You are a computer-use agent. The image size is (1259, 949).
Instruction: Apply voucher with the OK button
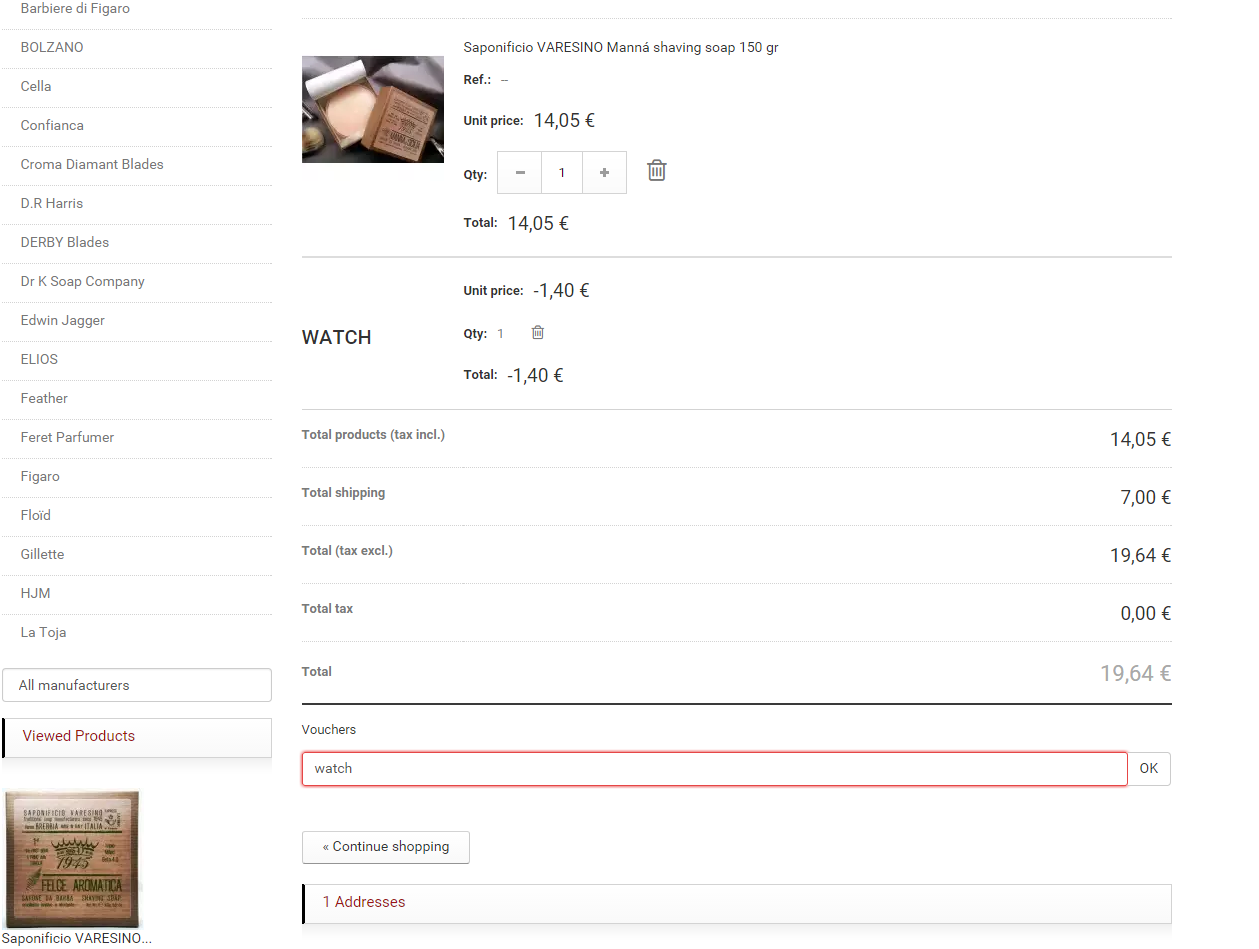[1149, 769]
